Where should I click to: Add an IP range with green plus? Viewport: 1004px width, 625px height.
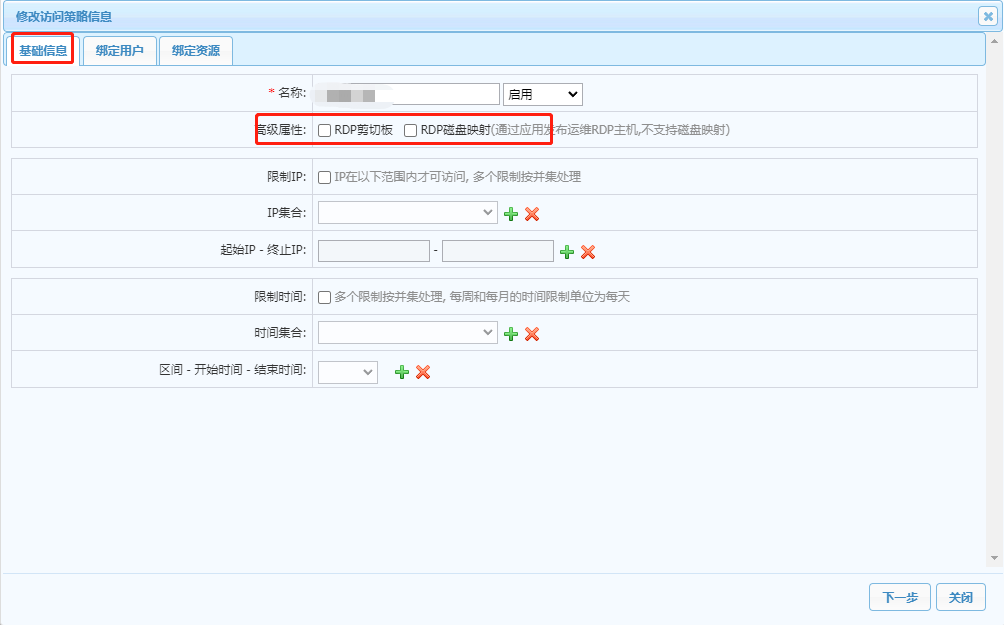tap(567, 252)
